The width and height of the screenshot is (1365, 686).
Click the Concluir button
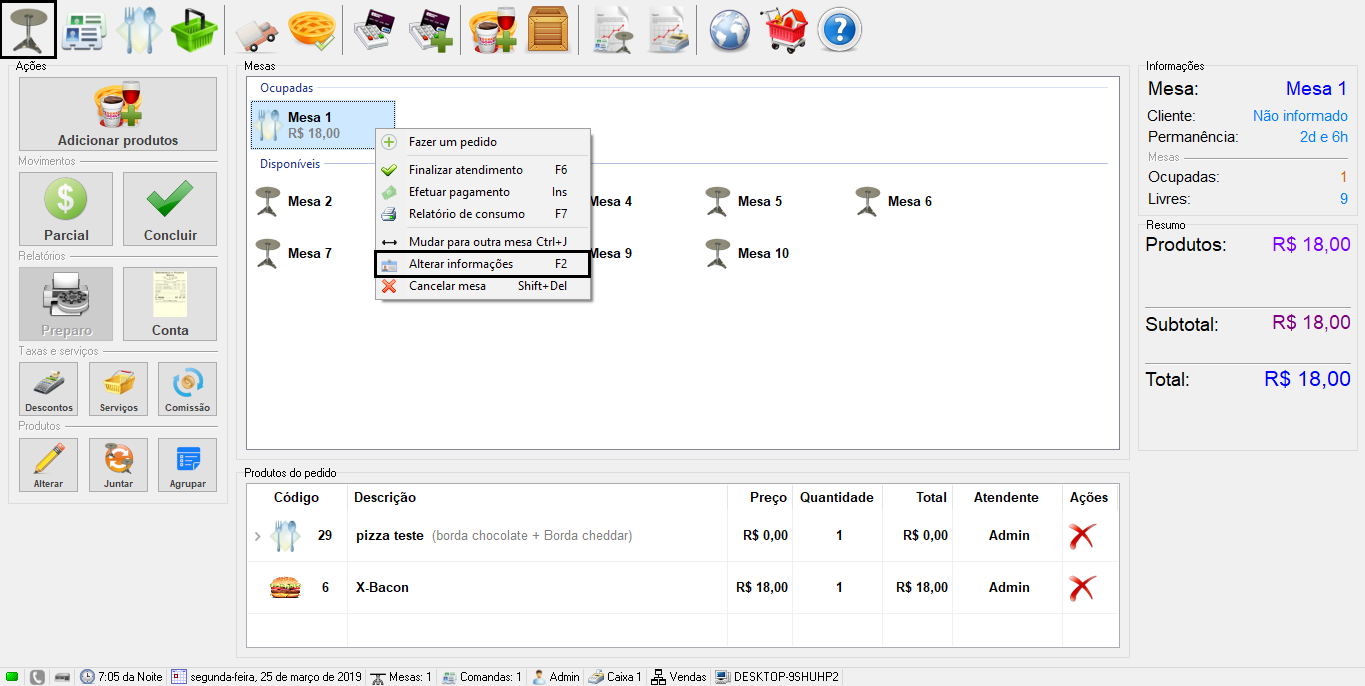(x=170, y=209)
